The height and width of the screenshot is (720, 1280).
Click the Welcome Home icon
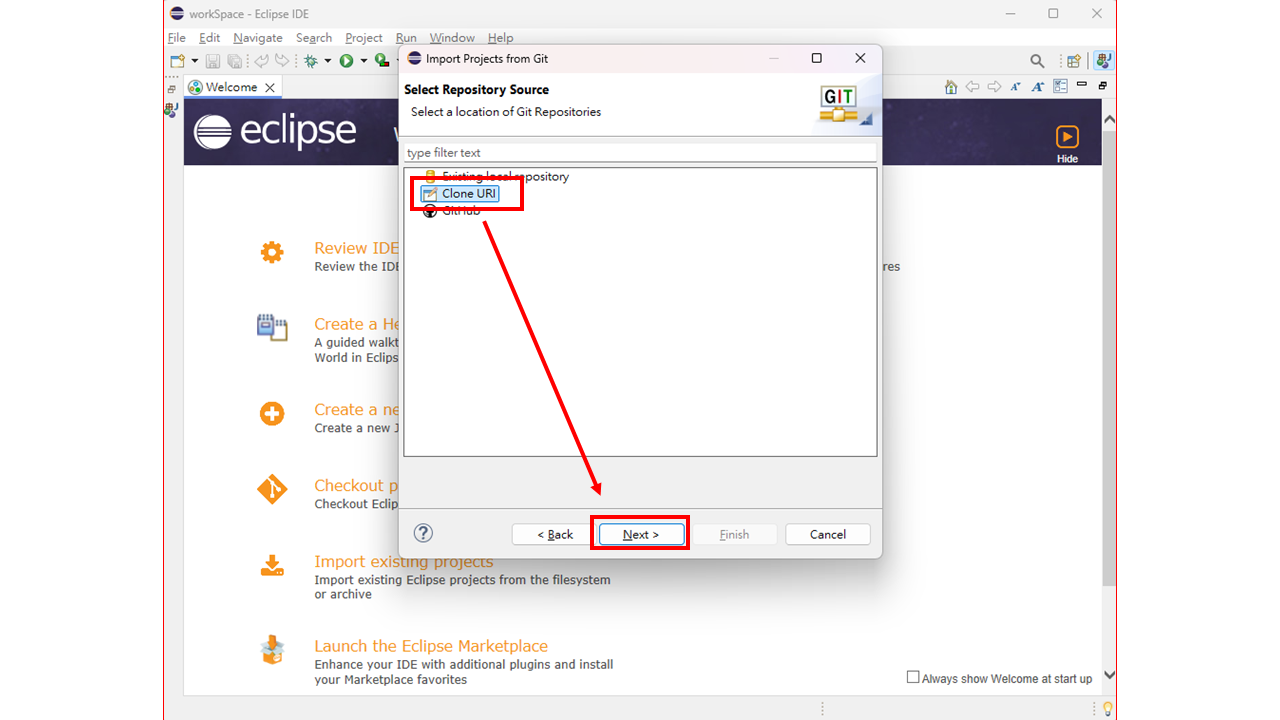click(951, 87)
